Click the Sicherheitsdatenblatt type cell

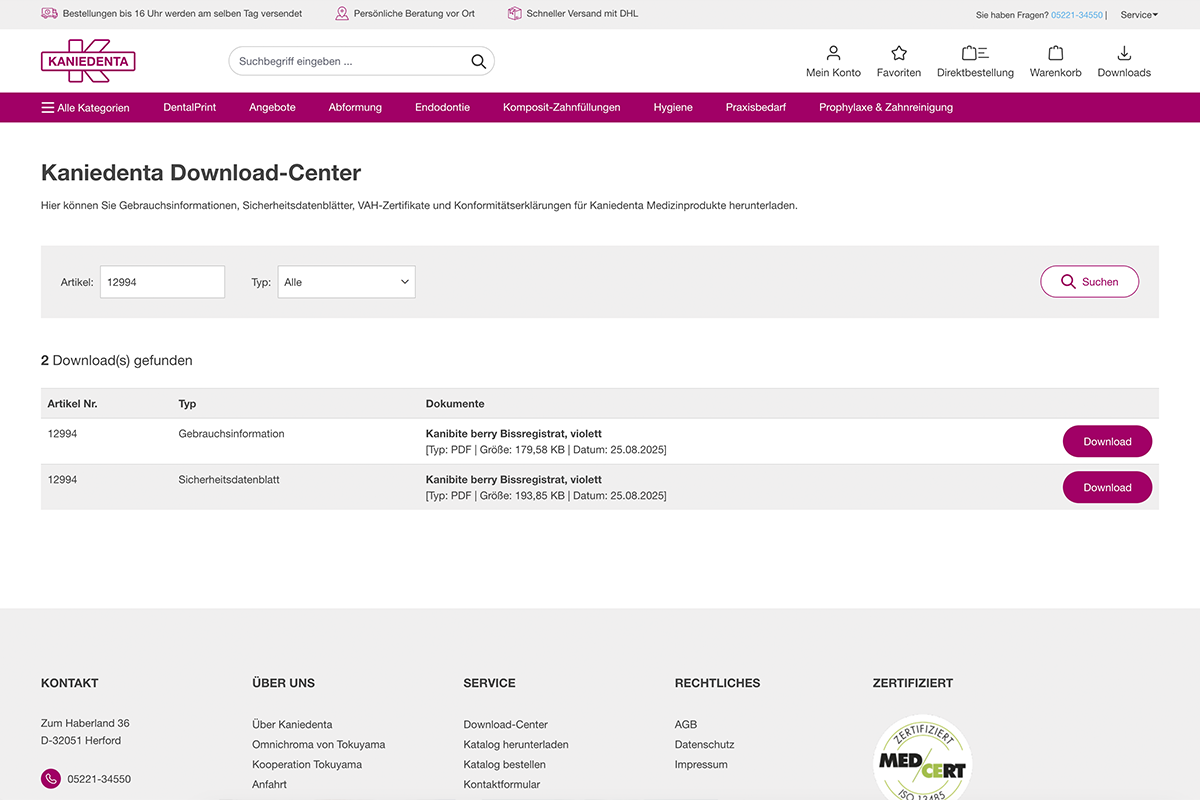click(x=229, y=480)
